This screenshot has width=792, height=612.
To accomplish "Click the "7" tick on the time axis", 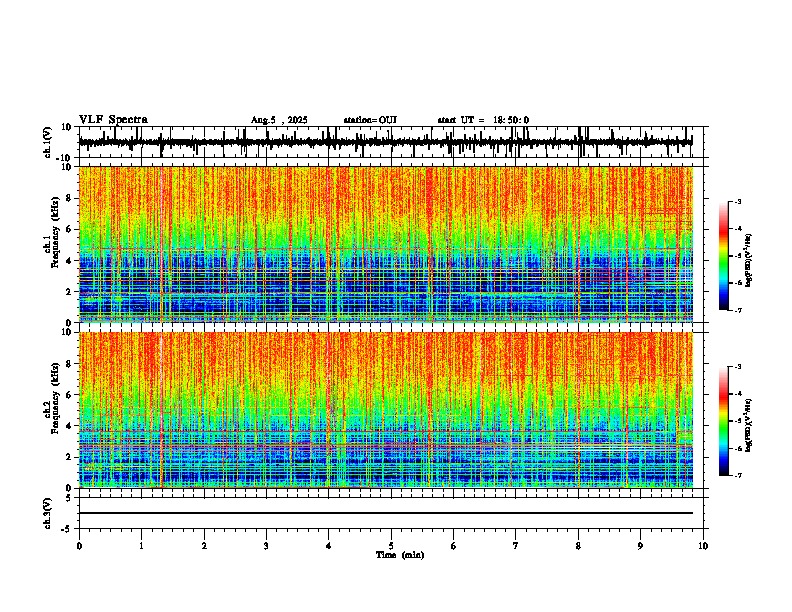I will click(516, 546).
